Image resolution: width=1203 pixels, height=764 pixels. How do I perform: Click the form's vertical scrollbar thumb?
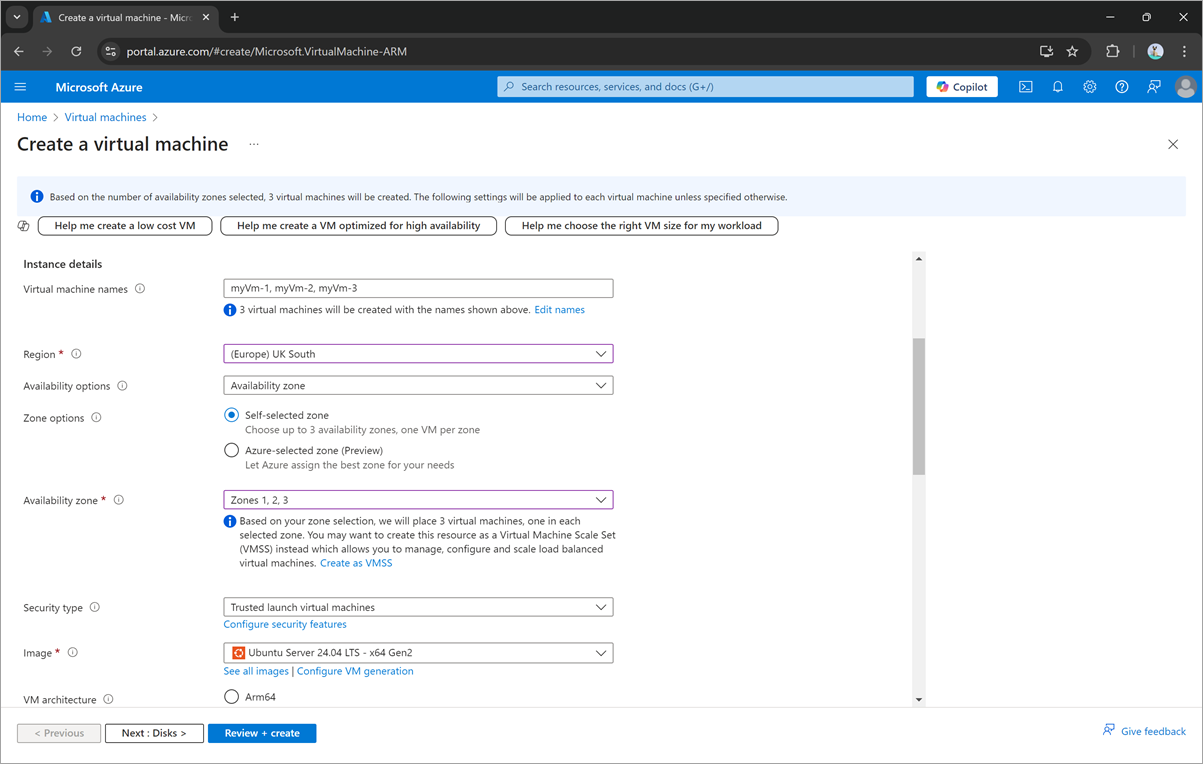point(919,405)
